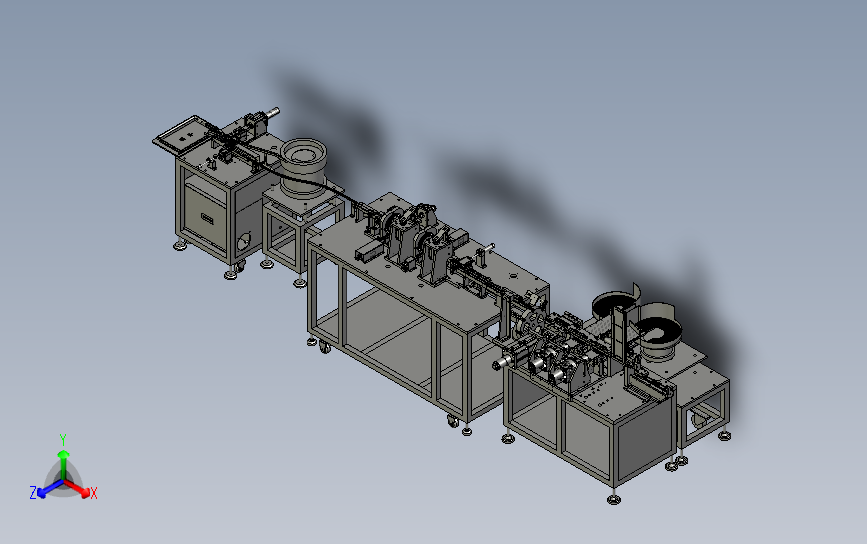Select the spiral bowl feeder at right end
Viewport: 867px width, 544px height.
658,332
